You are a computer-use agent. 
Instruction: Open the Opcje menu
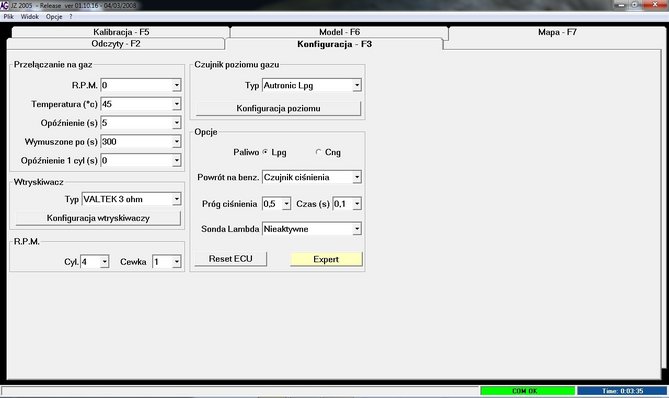click(x=54, y=17)
